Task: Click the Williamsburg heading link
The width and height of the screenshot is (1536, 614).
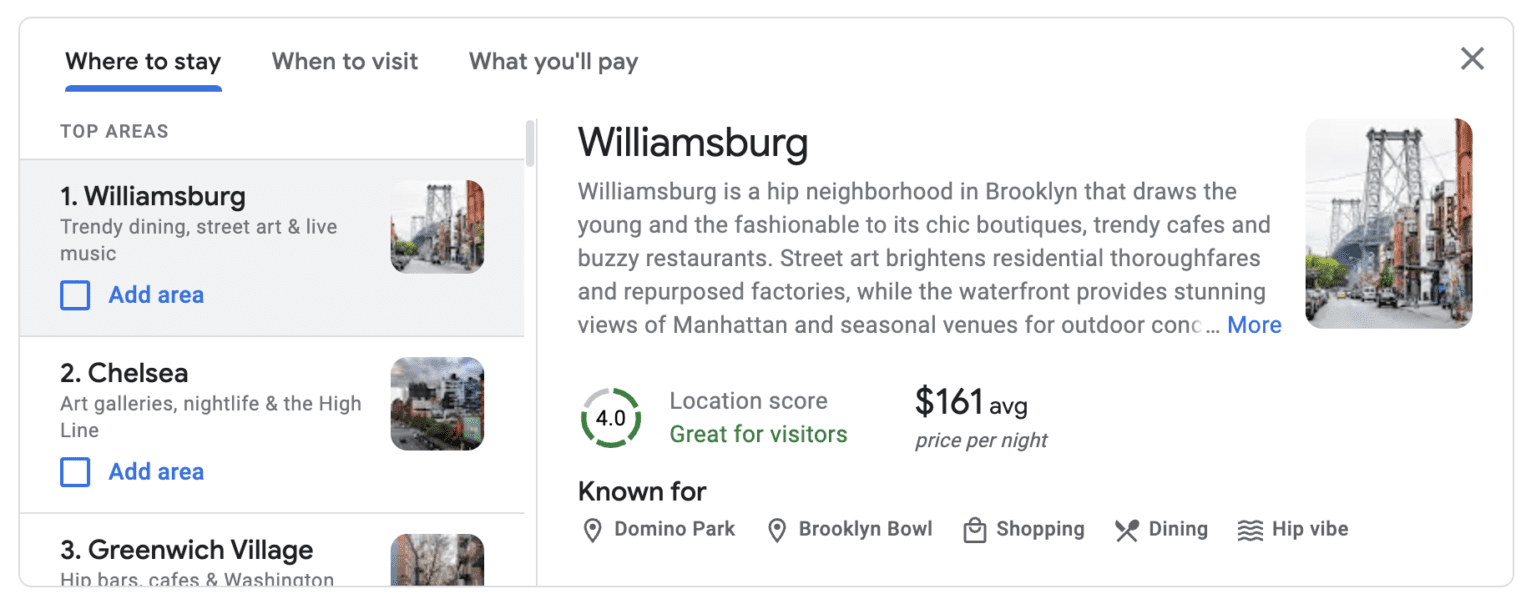Action: click(693, 143)
